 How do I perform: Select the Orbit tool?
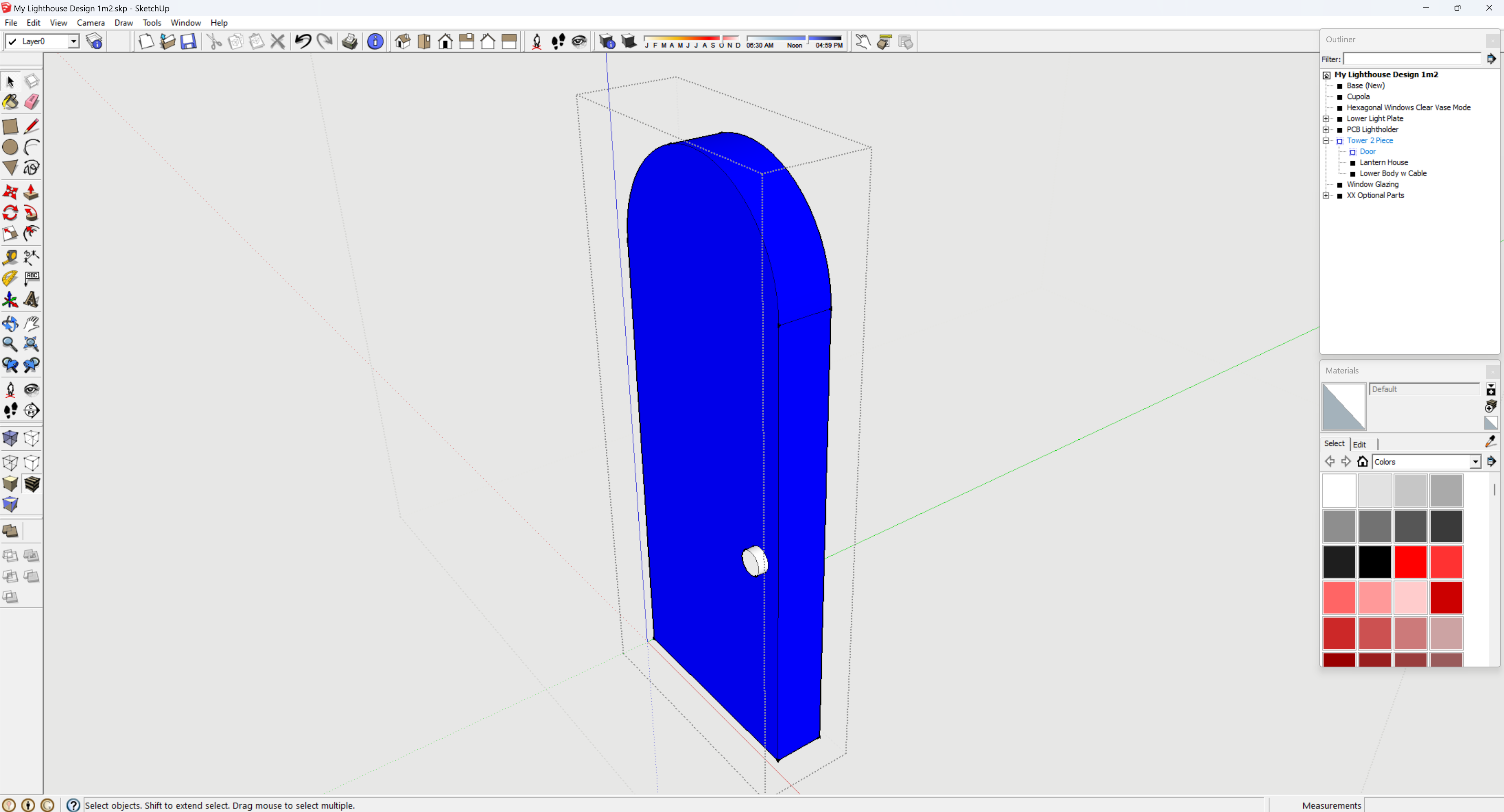tap(11, 323)
